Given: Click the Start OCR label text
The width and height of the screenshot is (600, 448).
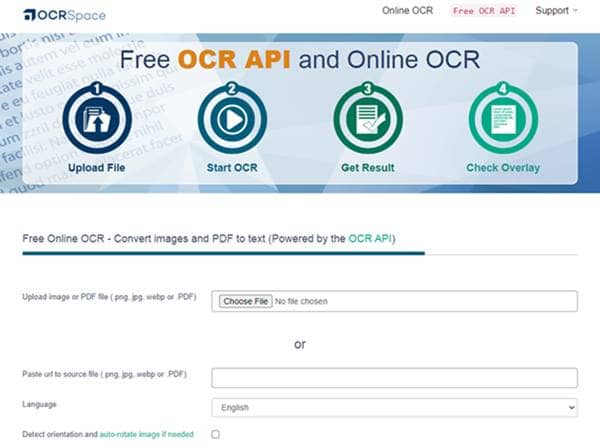Looking at the screenshot, I should click(232, 168).
